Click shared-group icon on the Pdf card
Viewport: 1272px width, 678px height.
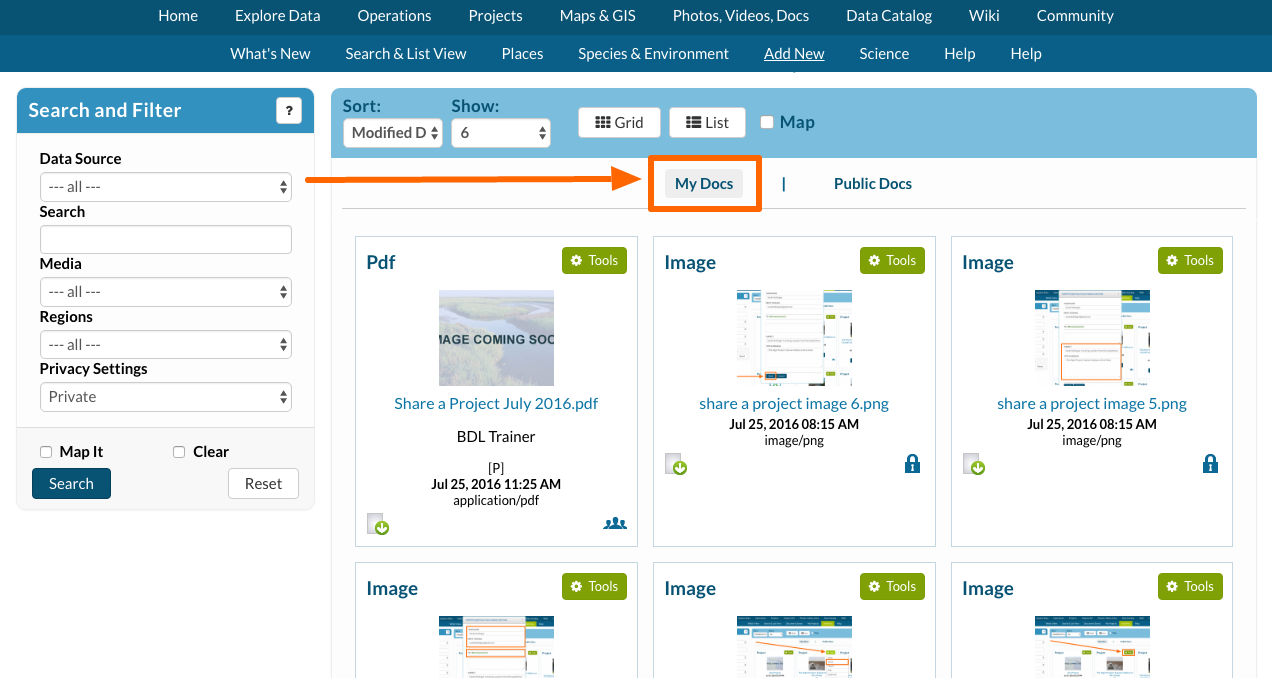pos(615,523)
